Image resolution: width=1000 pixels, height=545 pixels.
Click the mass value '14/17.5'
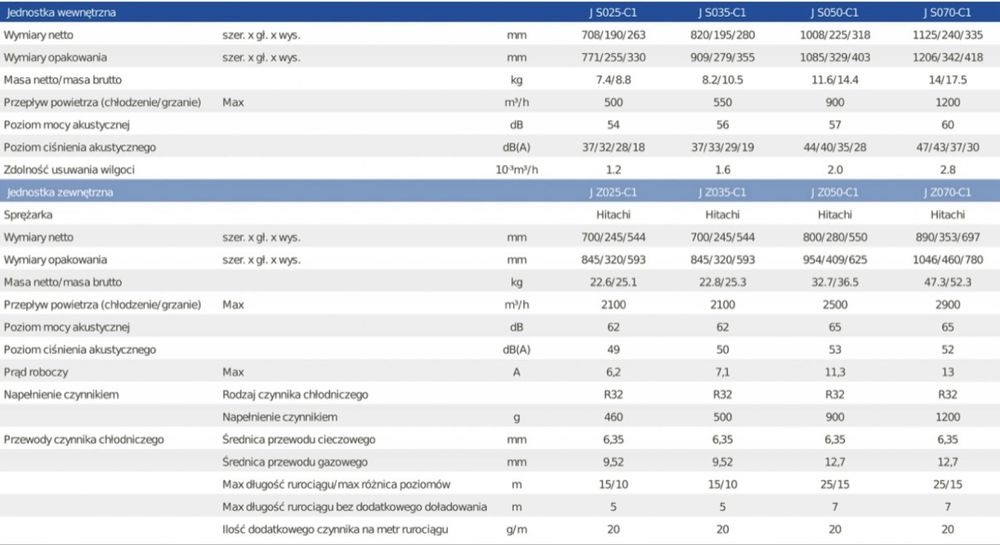click(x=947, y=80)
